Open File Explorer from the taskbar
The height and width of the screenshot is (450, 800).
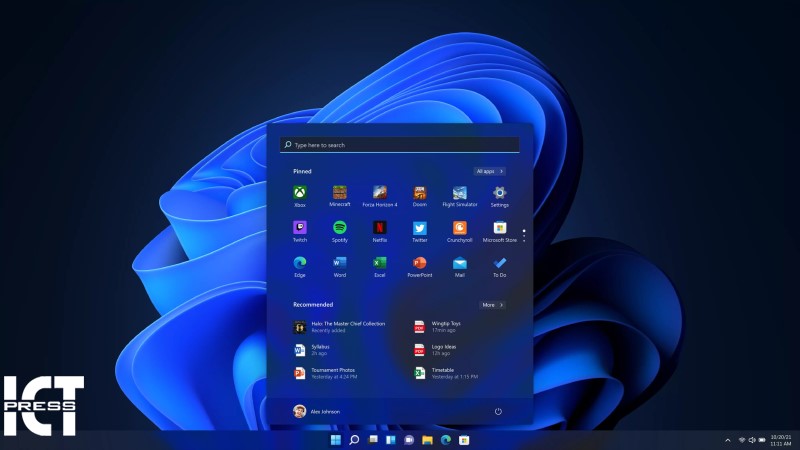427,440
